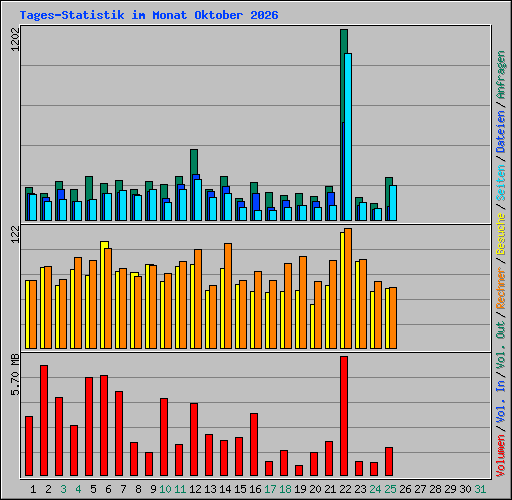The image size is (512, 500).
Task: Click the red Volumen bar for day 2
Action: (x=44, y=420)
